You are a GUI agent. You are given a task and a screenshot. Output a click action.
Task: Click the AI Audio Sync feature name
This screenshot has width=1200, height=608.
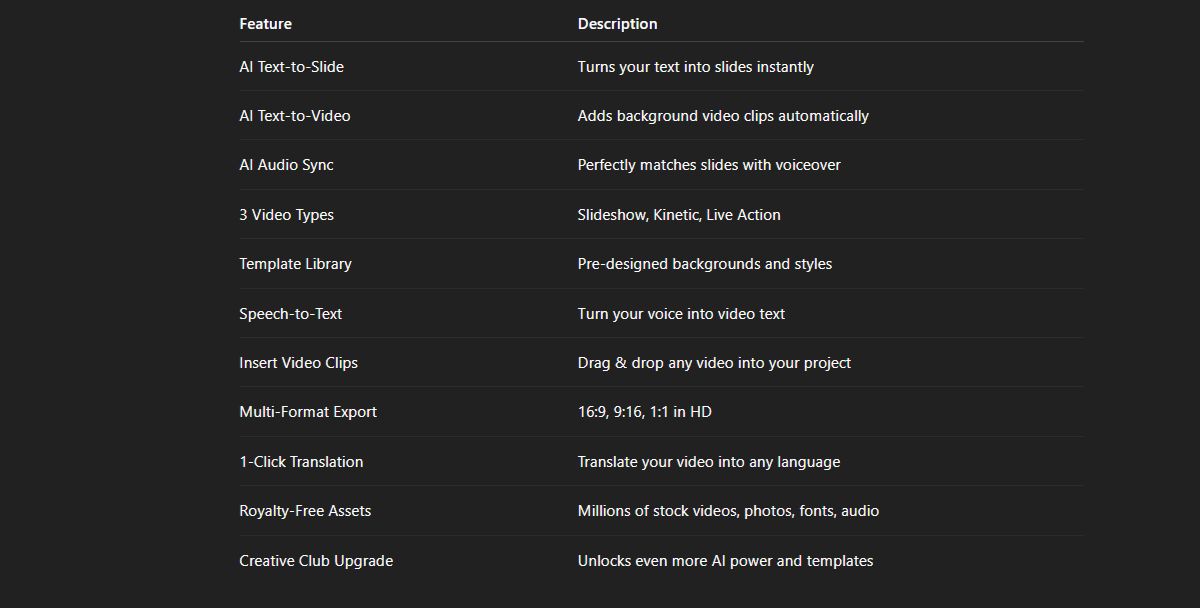pyautogui.click(x=287, y=165)
